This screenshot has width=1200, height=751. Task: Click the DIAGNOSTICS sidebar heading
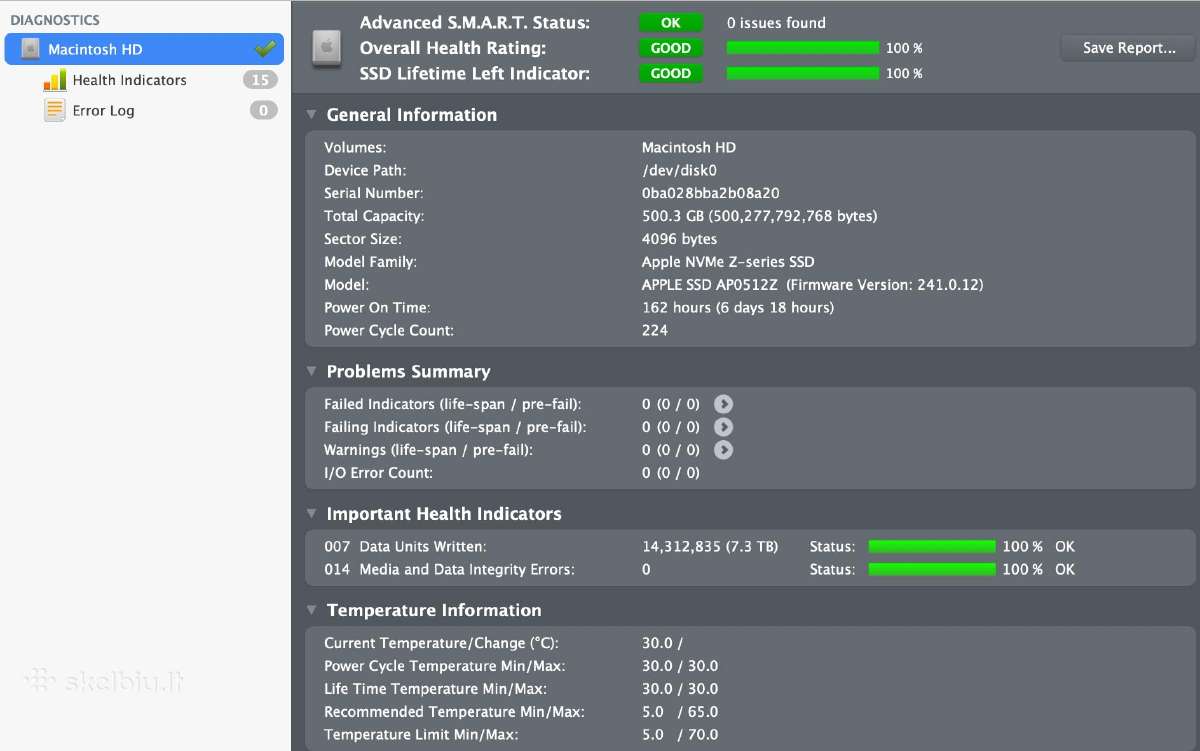pyautogui.click(x=55, y=20)
